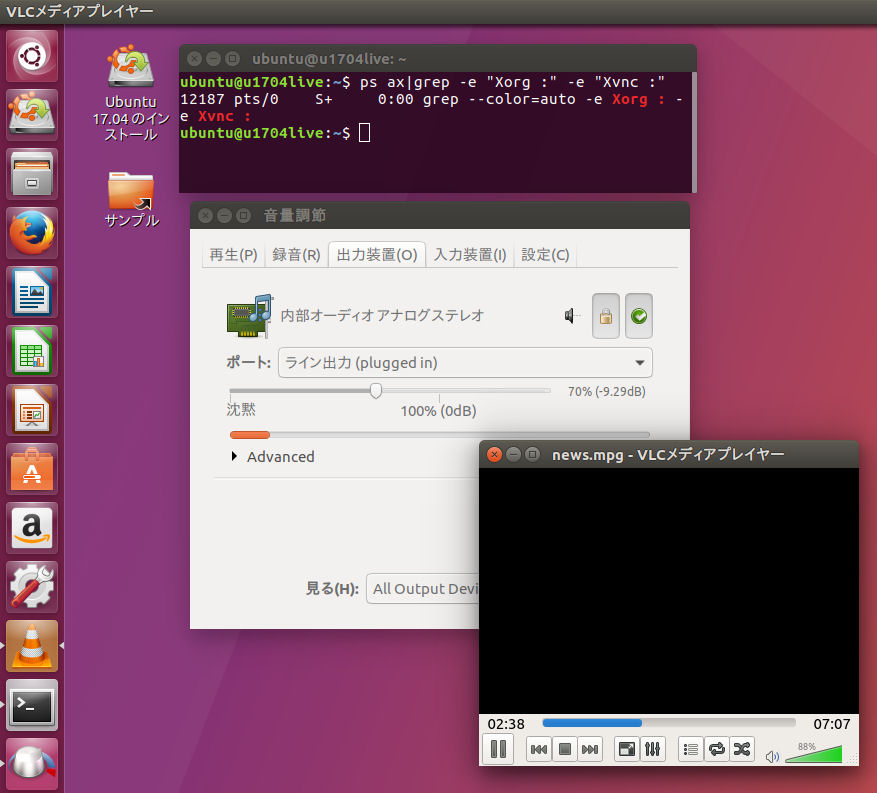877x793 pixels.
Task: Minimize the VLC news.mpg window
Action: (513, 454)
